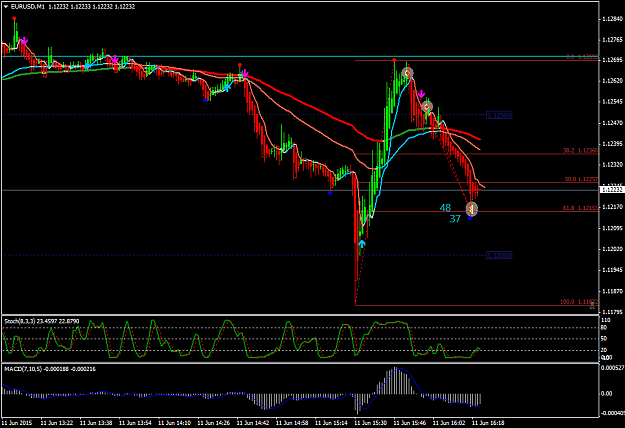Click price axis value 1.12395
The width and height of the screenshot is (625, 428).
click(612, 143)
